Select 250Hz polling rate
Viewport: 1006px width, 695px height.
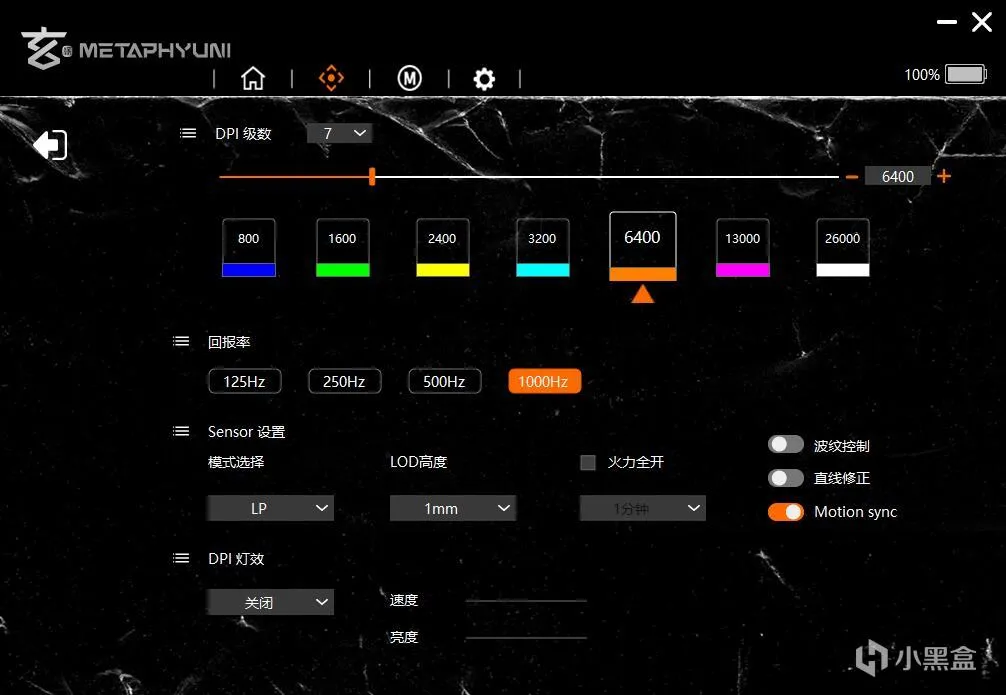[345, 381]
